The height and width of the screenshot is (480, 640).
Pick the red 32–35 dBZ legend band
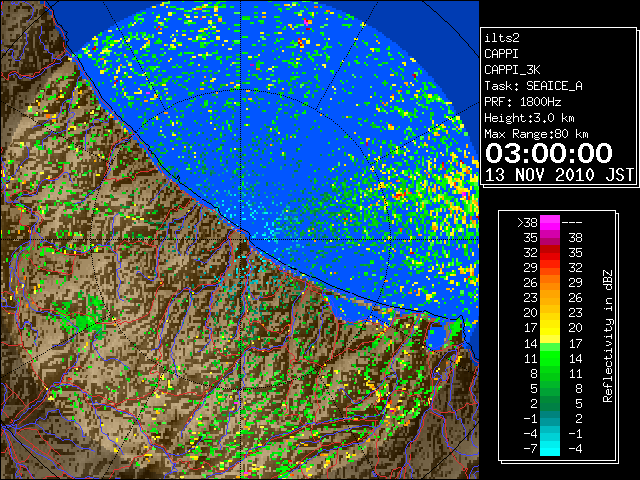(x=550, y=253)
